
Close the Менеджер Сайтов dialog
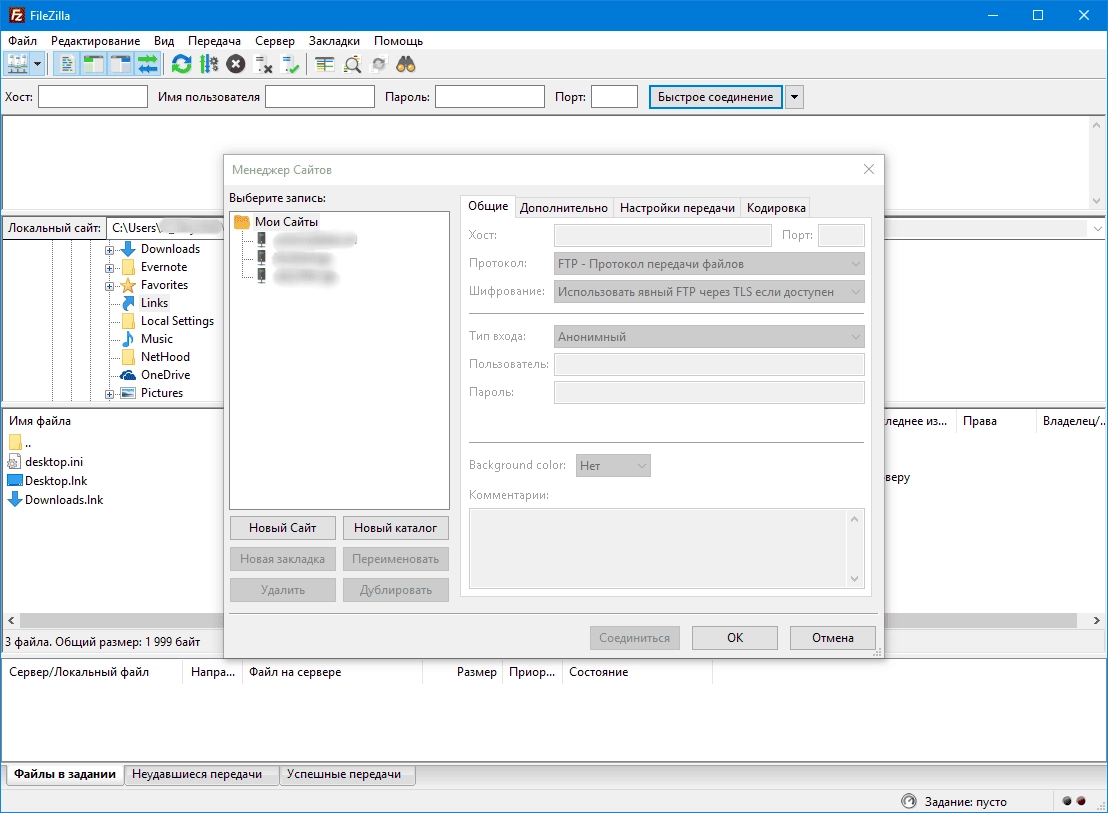[868, 170]
